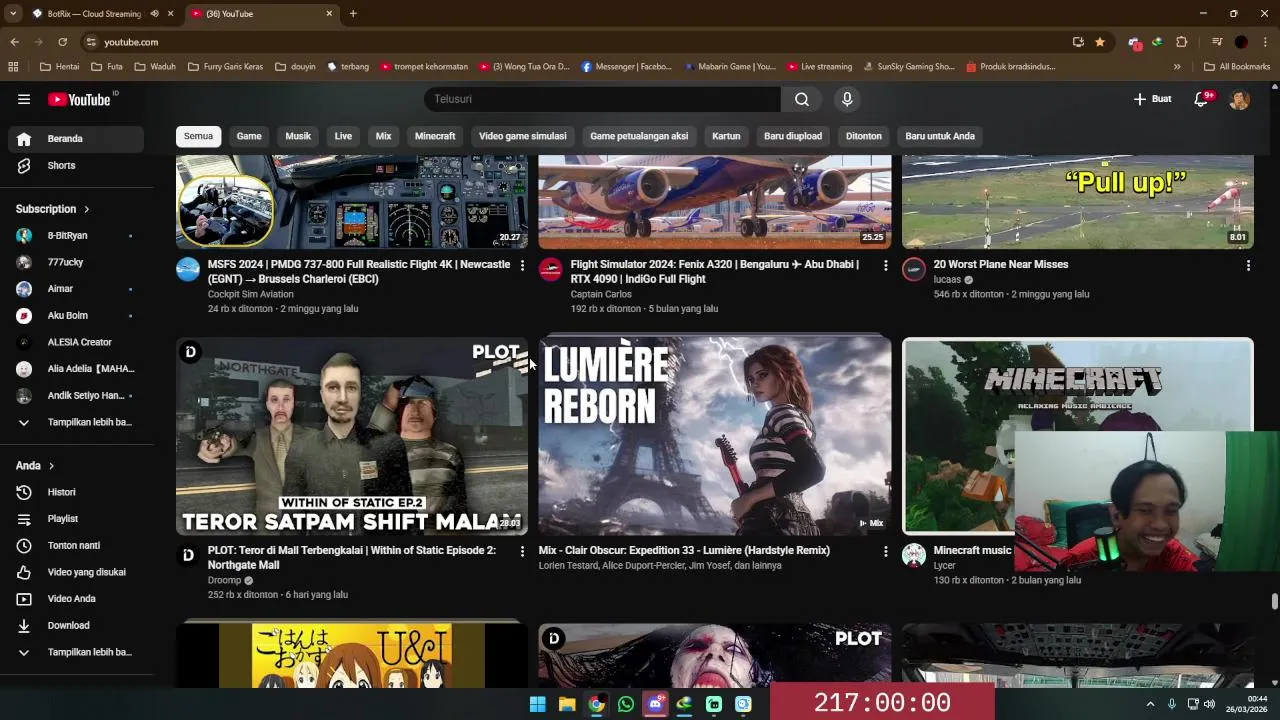
Task: Select the Baru diupload chip
Action: click(793, 136)
